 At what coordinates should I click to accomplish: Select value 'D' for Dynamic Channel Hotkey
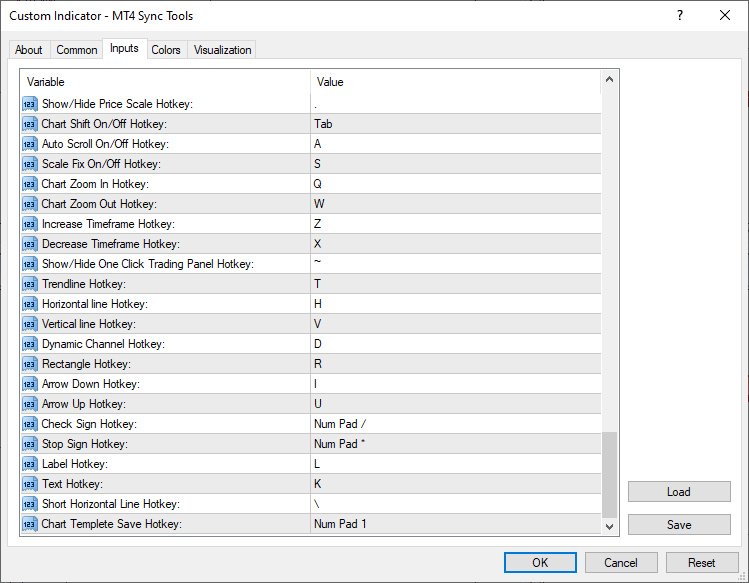(x=318, y=345)
